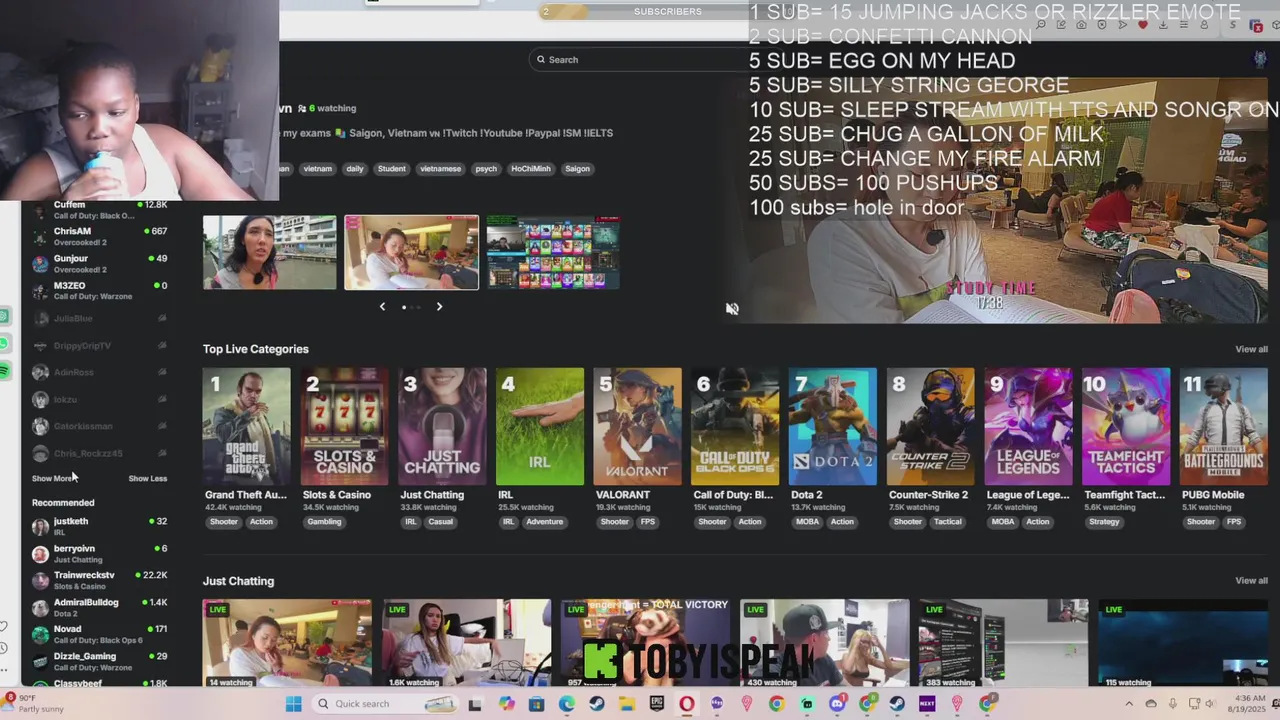Open the Counter-Strike 2 category card
The width and height of the screenshot is (1280, 720).
930,427
